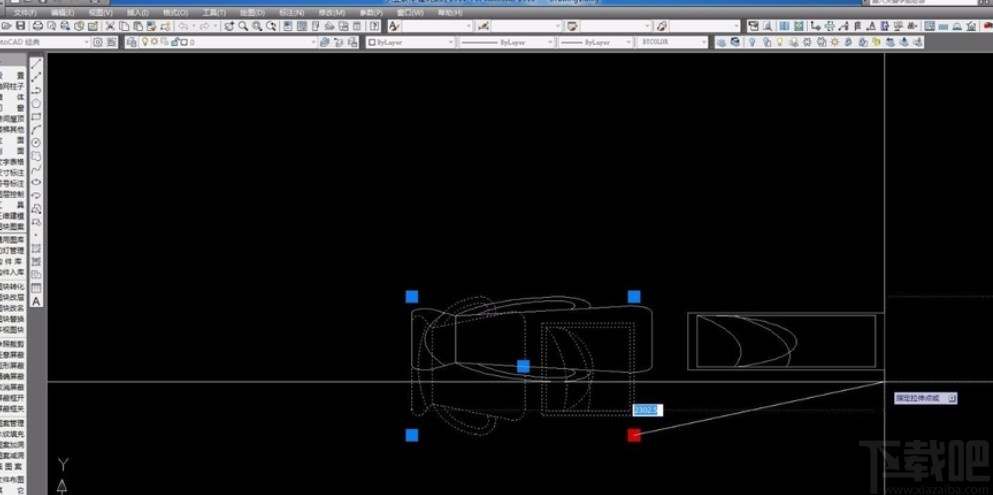
Task: Click the Cut scissors icon
Action: (110, 26)
